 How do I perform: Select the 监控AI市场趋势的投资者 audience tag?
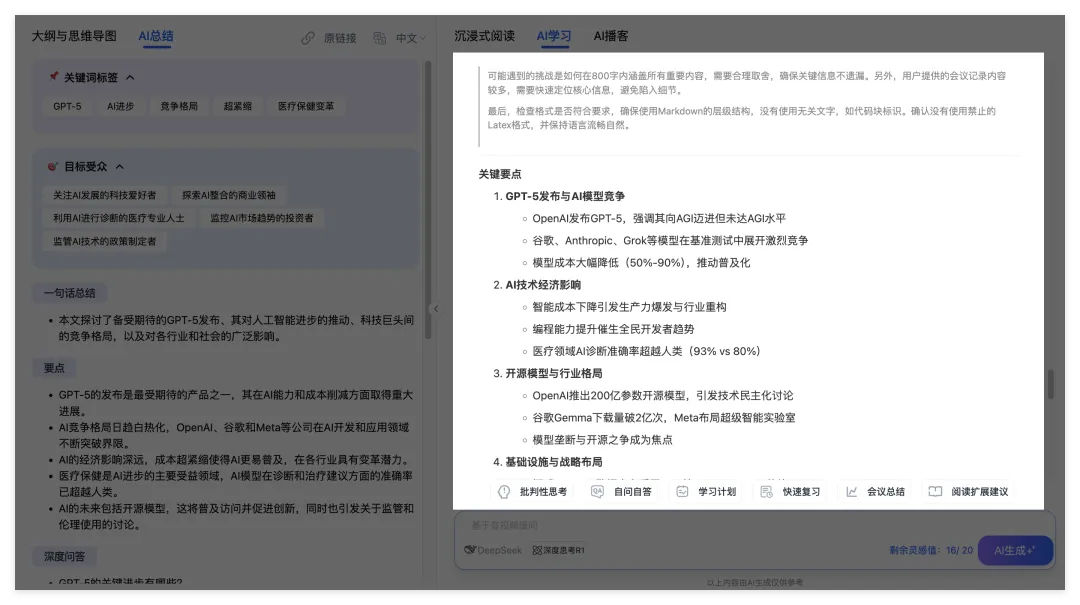(262, 218)
